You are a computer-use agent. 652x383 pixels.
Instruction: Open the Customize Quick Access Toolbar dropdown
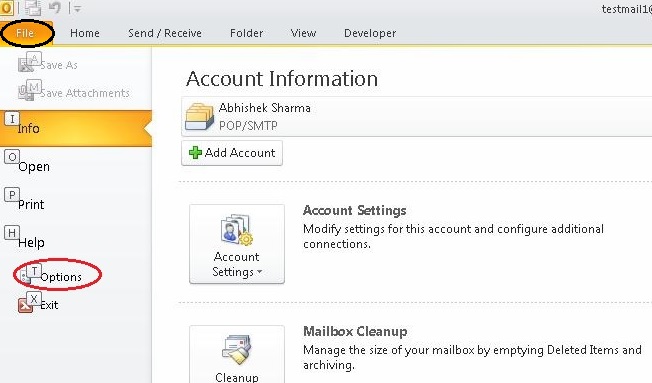pyautogui.click(x=77, y=8)
